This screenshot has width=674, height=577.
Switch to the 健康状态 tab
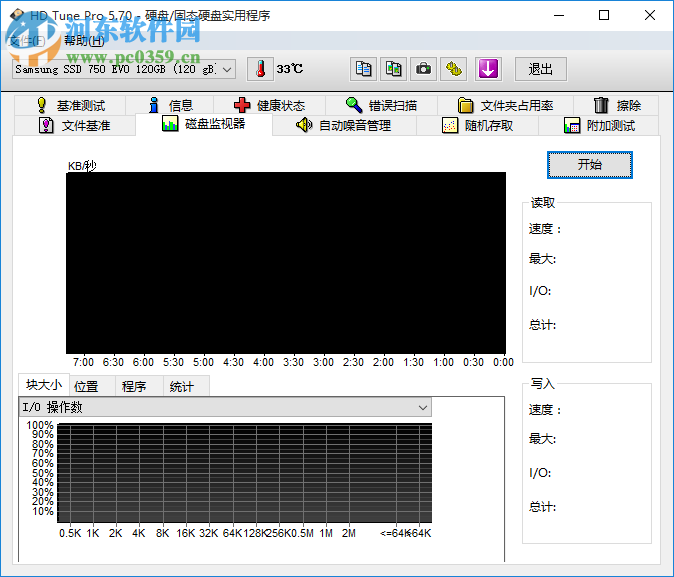(x=270, y=105)
